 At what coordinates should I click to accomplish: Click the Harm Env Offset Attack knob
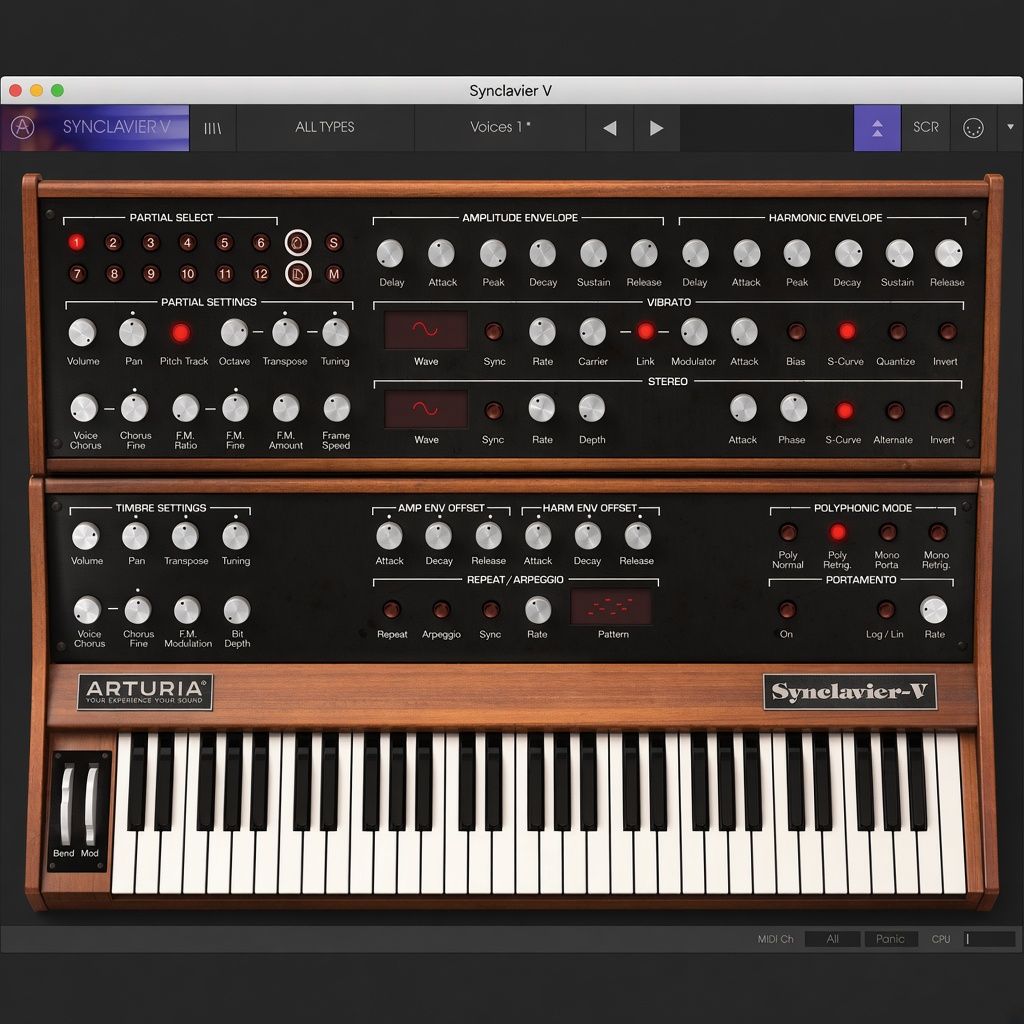[x=538, y=536]
